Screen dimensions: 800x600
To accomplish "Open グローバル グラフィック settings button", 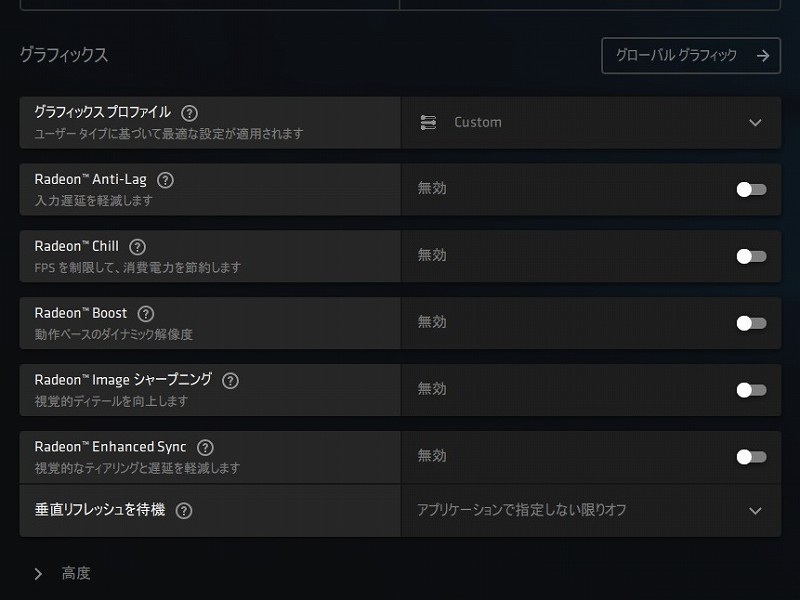I will 691,56.
